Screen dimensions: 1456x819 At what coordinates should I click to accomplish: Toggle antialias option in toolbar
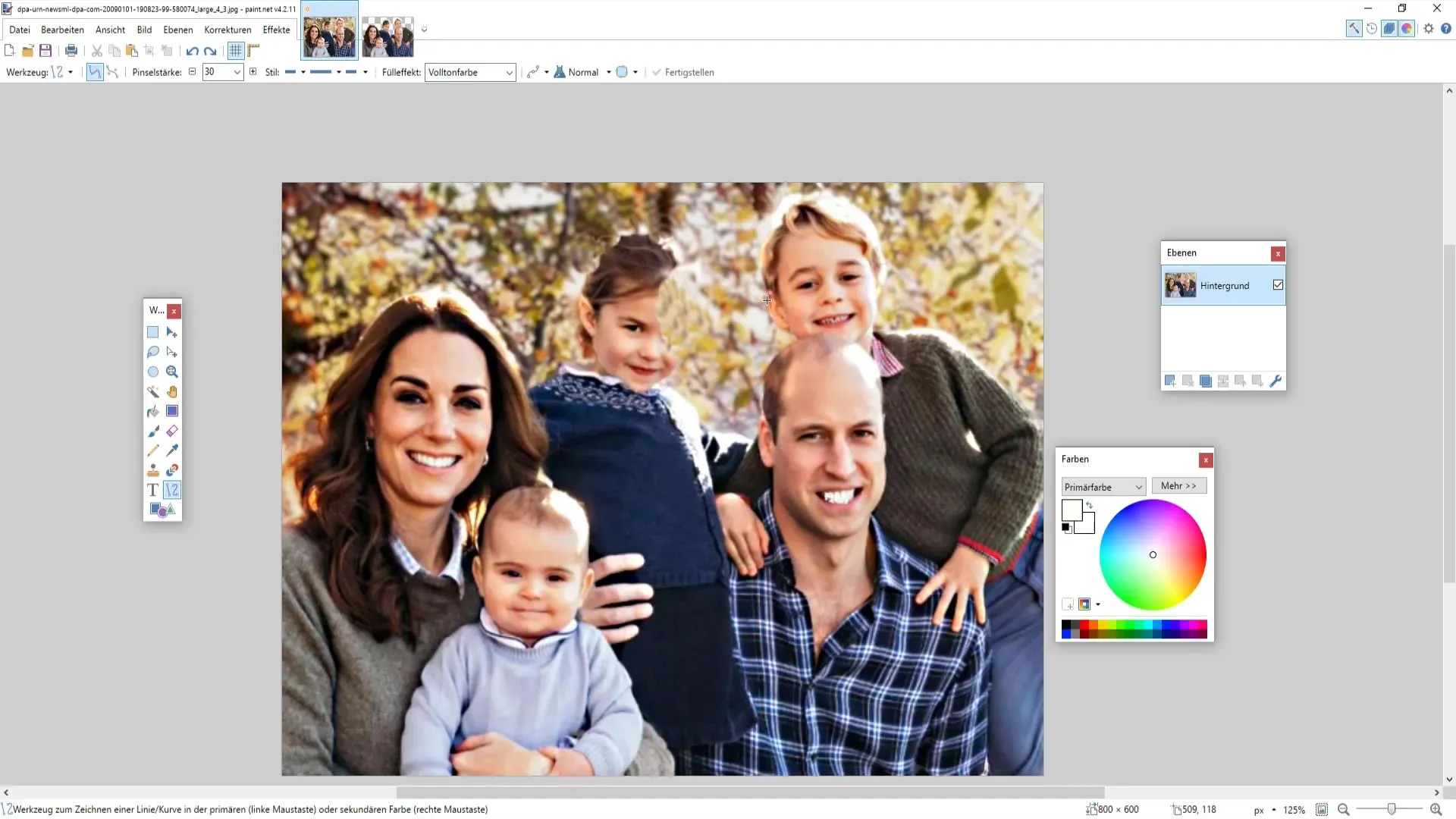(x=622, y=72)
